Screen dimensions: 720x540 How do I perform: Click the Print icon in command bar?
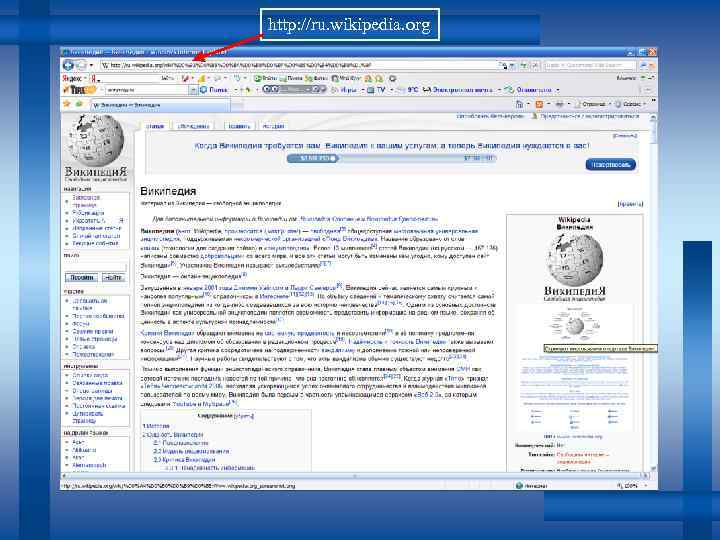[559, 104]
